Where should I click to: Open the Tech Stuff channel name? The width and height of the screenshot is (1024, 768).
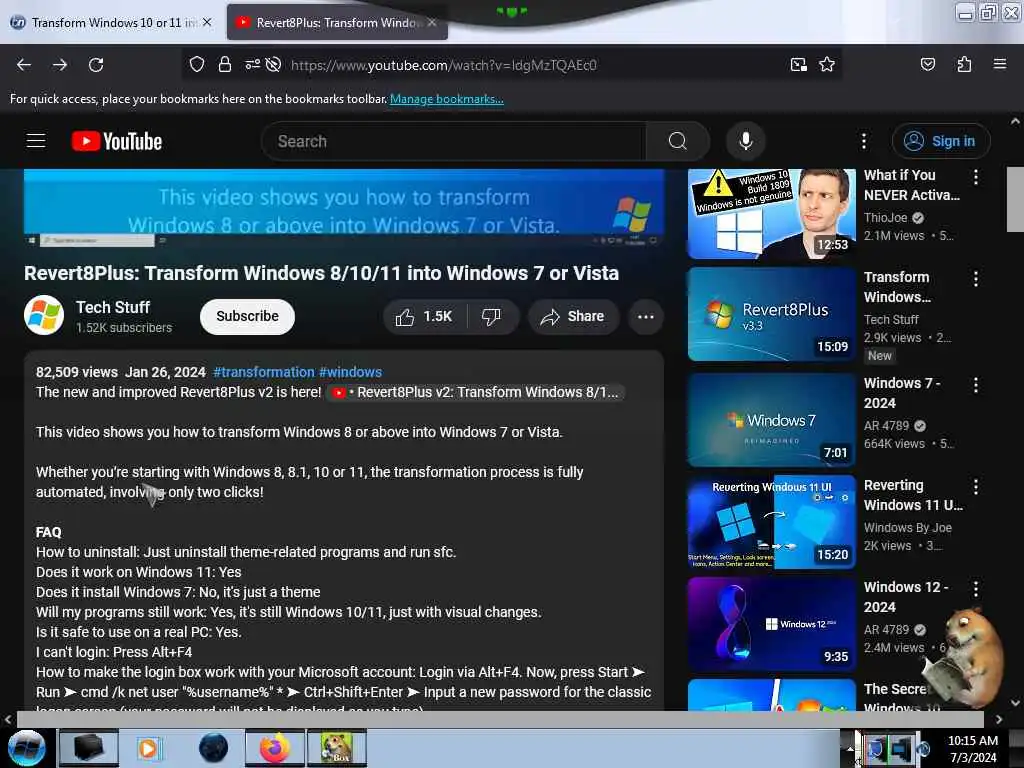point(113,308)
